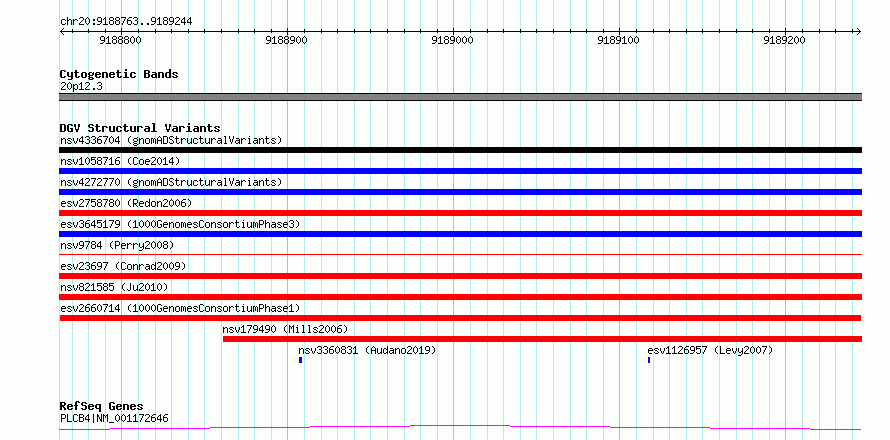Click ruler position 9189100
Image resolution: width=890 pixels, height=440 pixels.
pyautogui.click(x=619, y=40)
